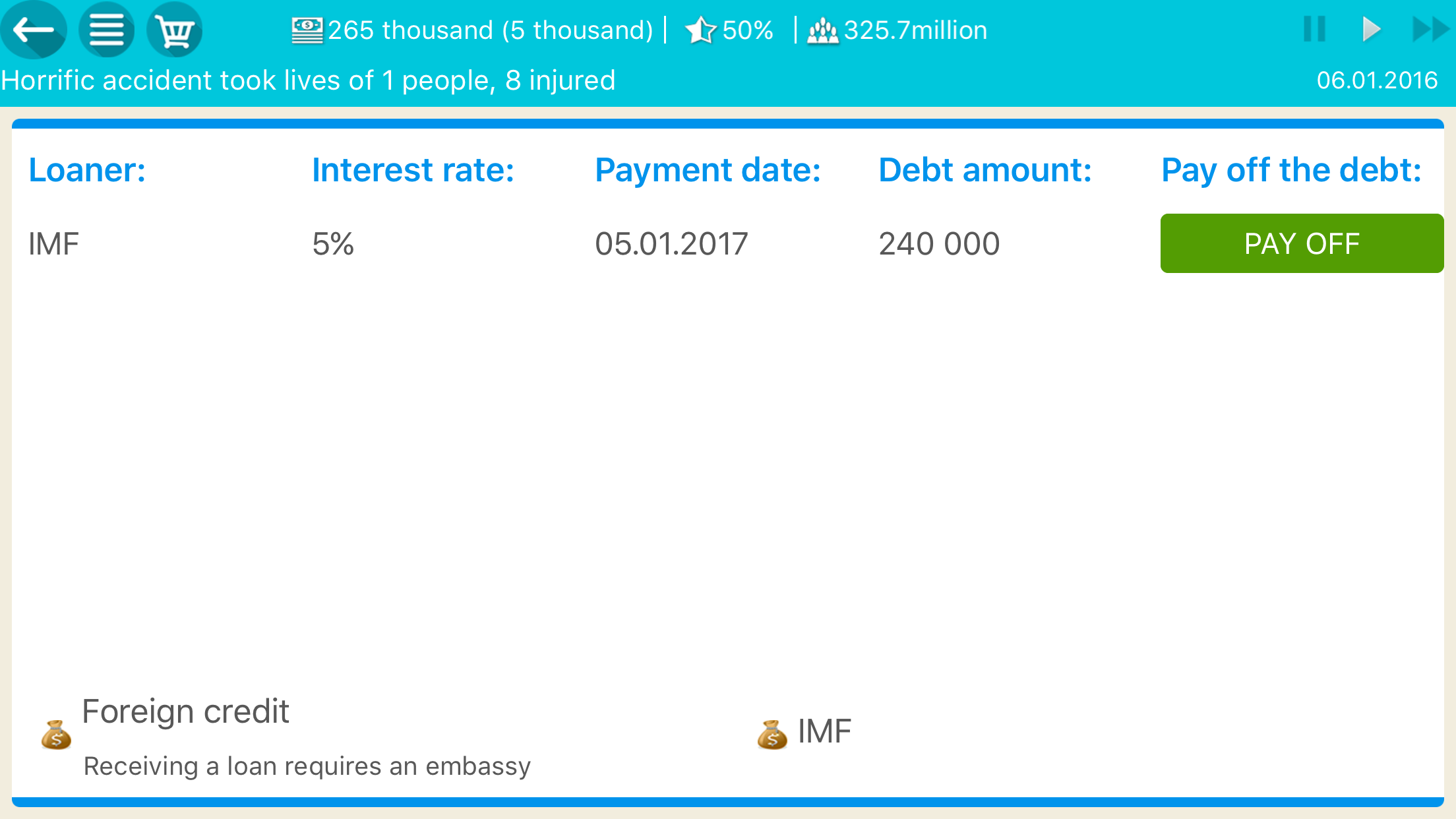
Task: Tap the IMF money bag icon
Action: pos(772,735)
